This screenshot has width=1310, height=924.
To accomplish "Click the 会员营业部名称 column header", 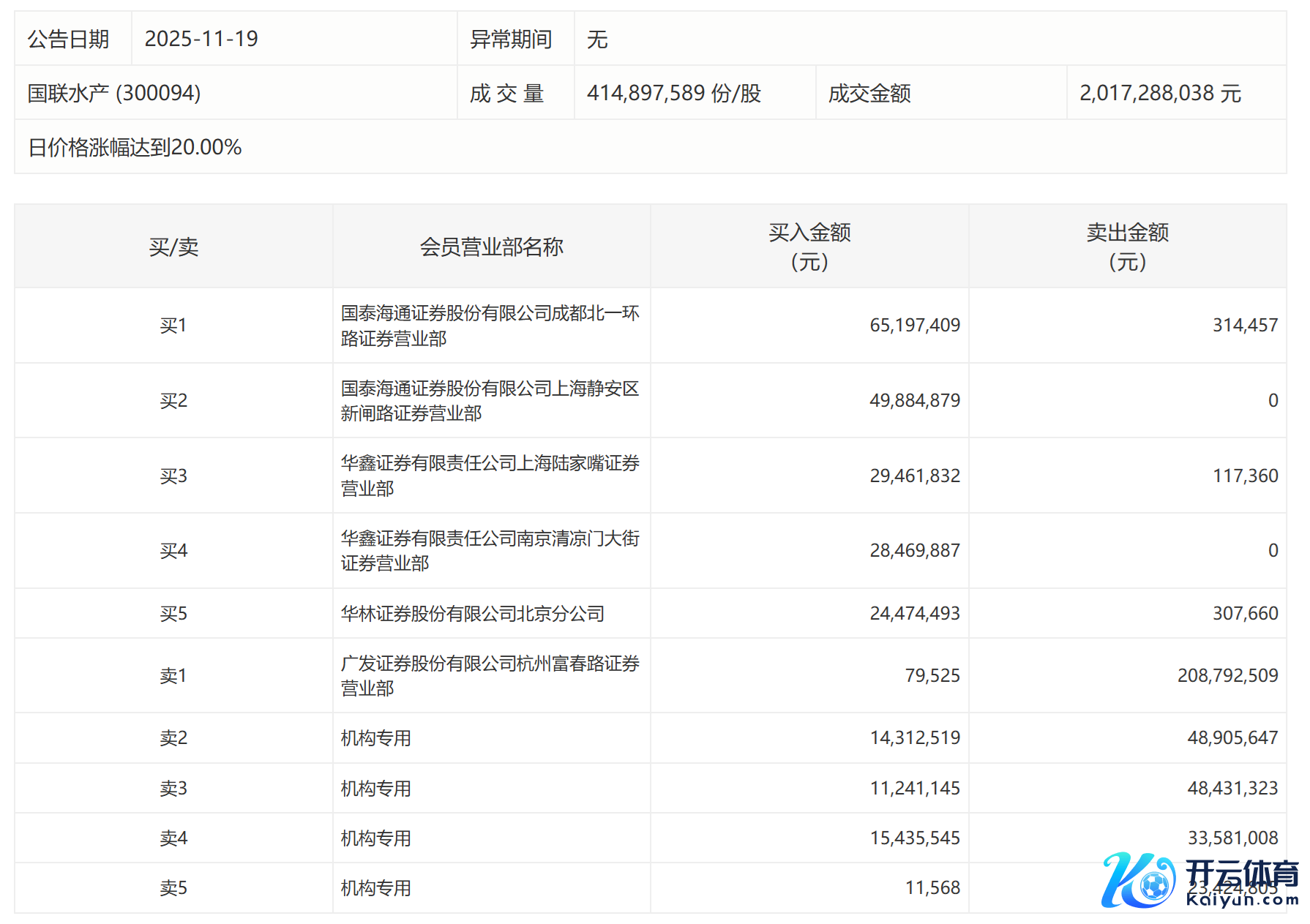I will pos(491,247).
